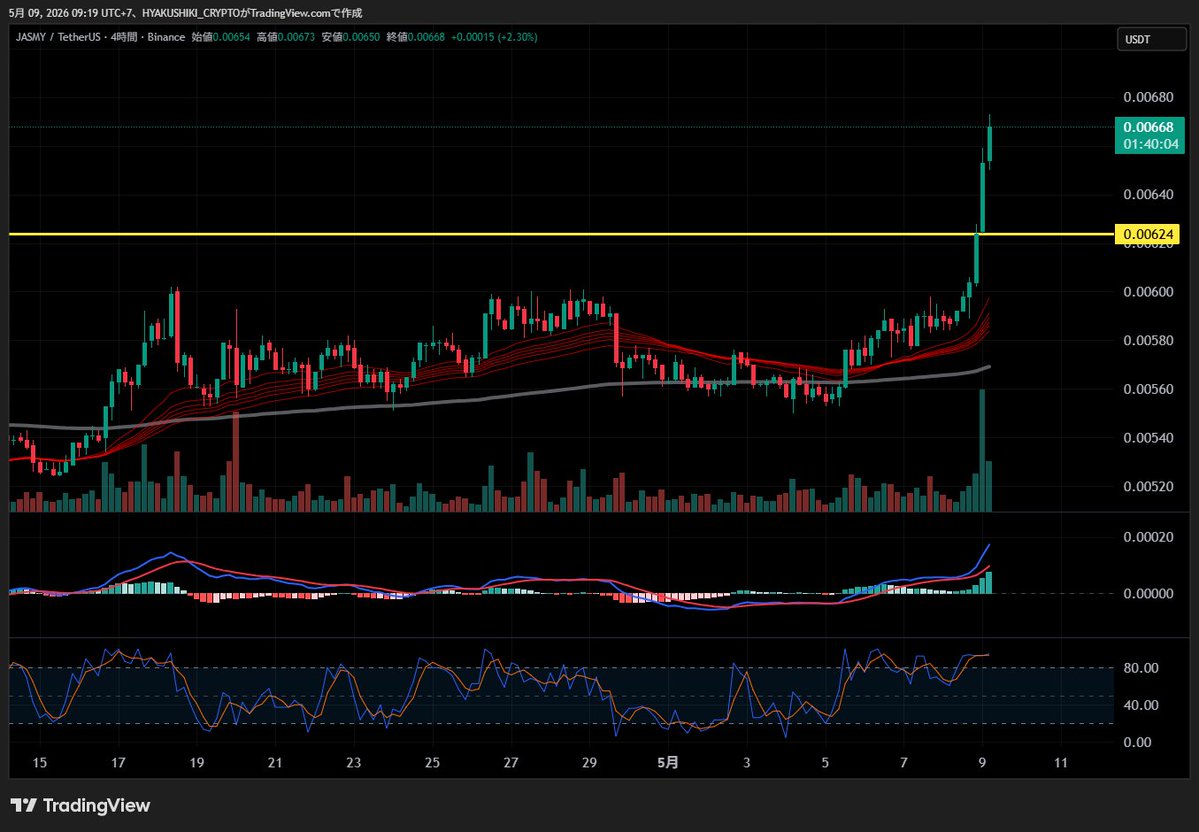The height and width of the screenshot is (832, 1199).
Task: Click the 5月 month label on time axis
Action: pos(668,762)
